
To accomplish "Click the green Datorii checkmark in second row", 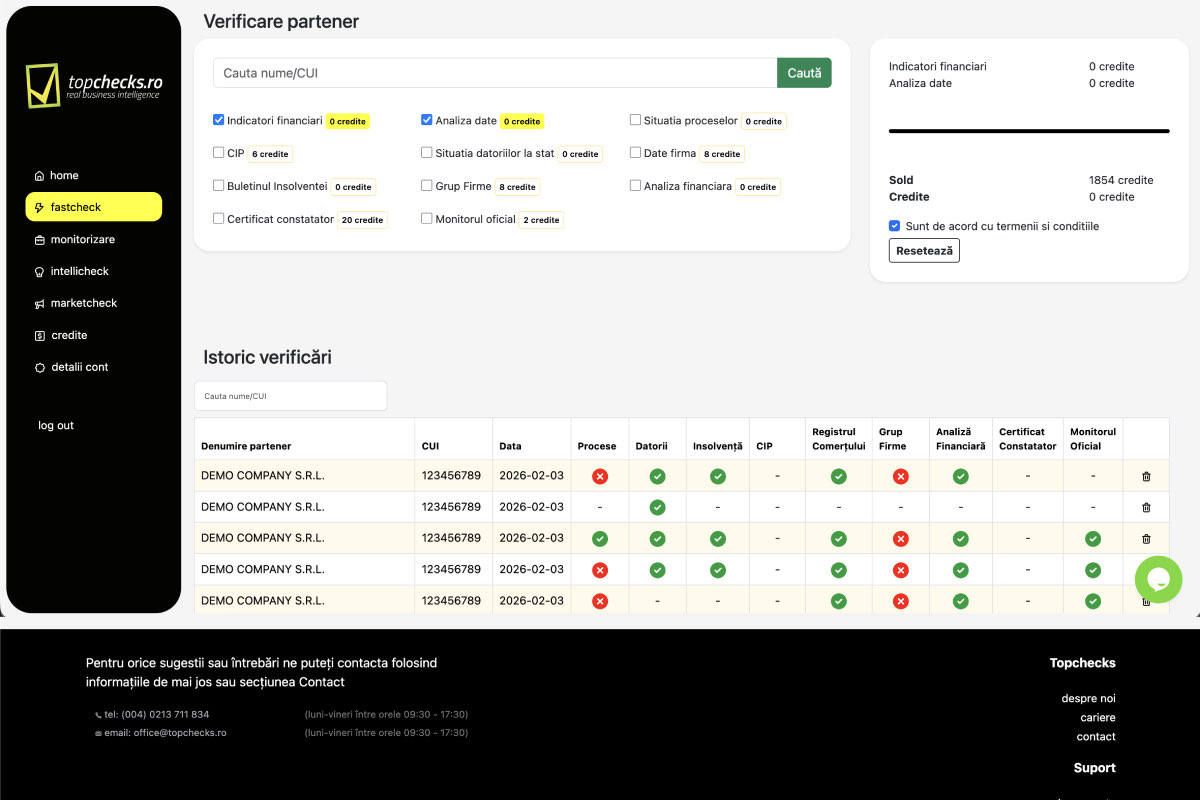I will pos(657,508).
